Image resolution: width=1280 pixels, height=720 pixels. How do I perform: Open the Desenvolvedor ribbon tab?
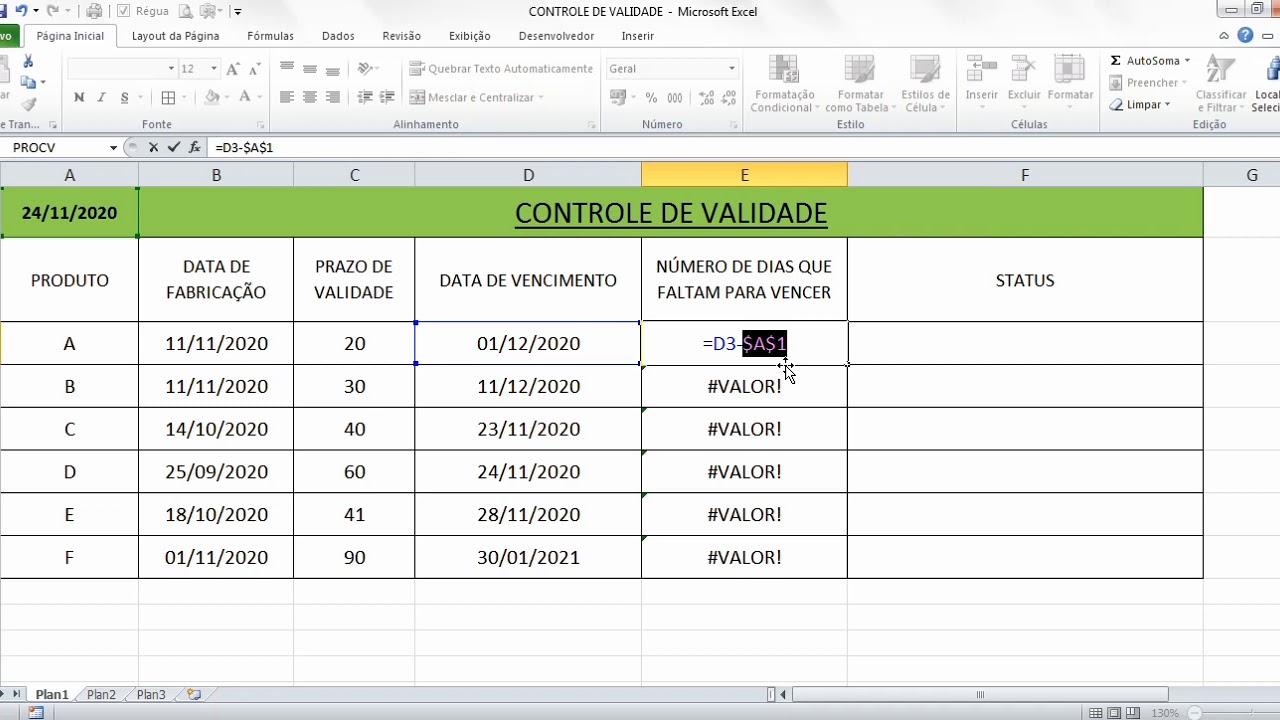point(556,36)
